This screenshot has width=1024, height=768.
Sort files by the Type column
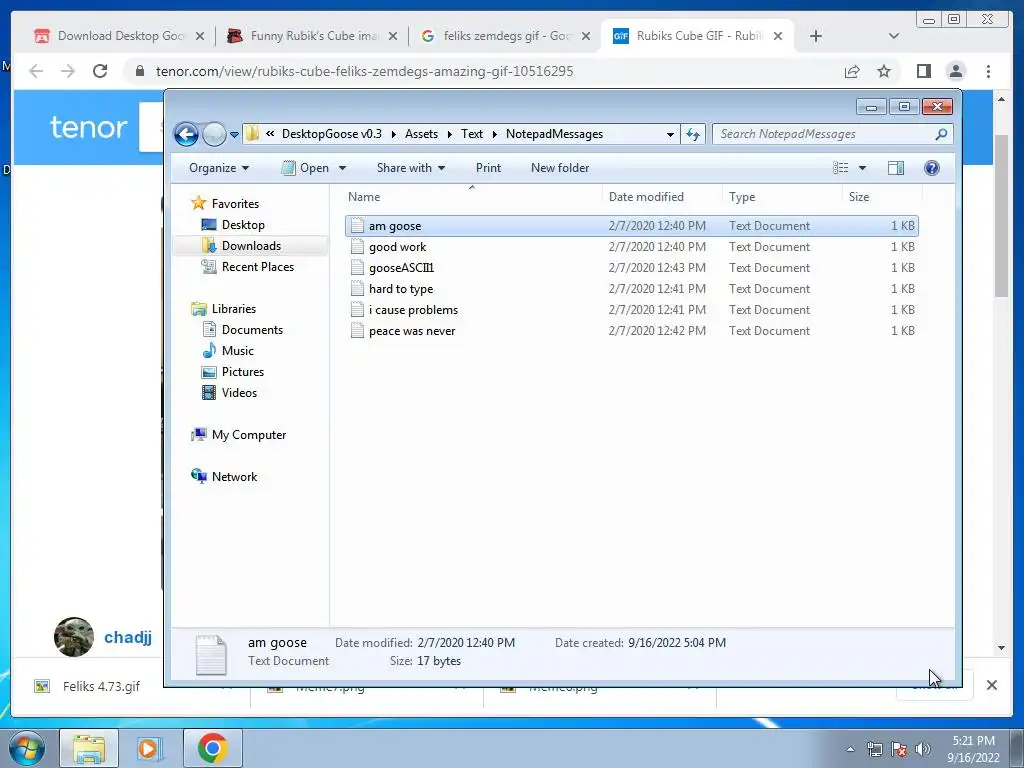pos(782,197)
